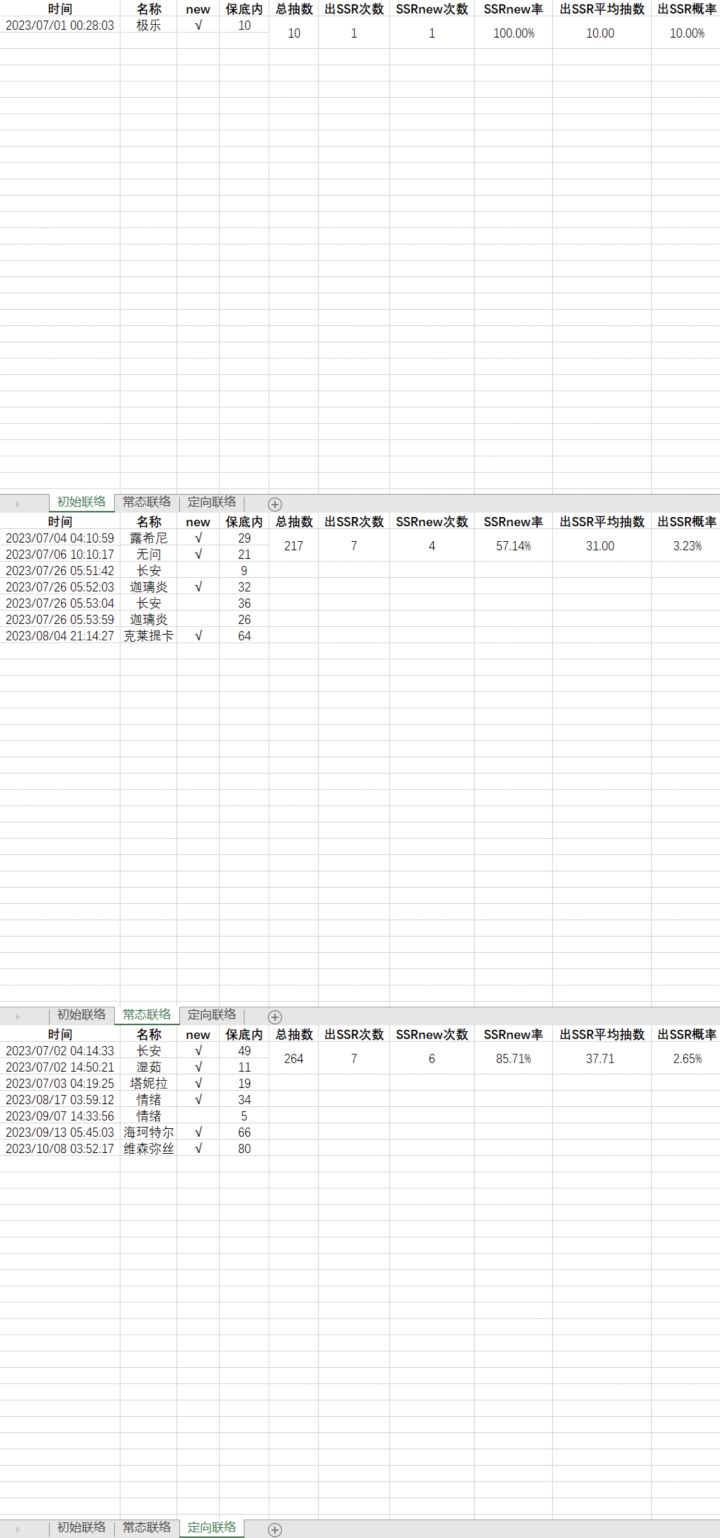
Task: Select the SSRnew rate cell 100.00%
Action: click(513, 33)
